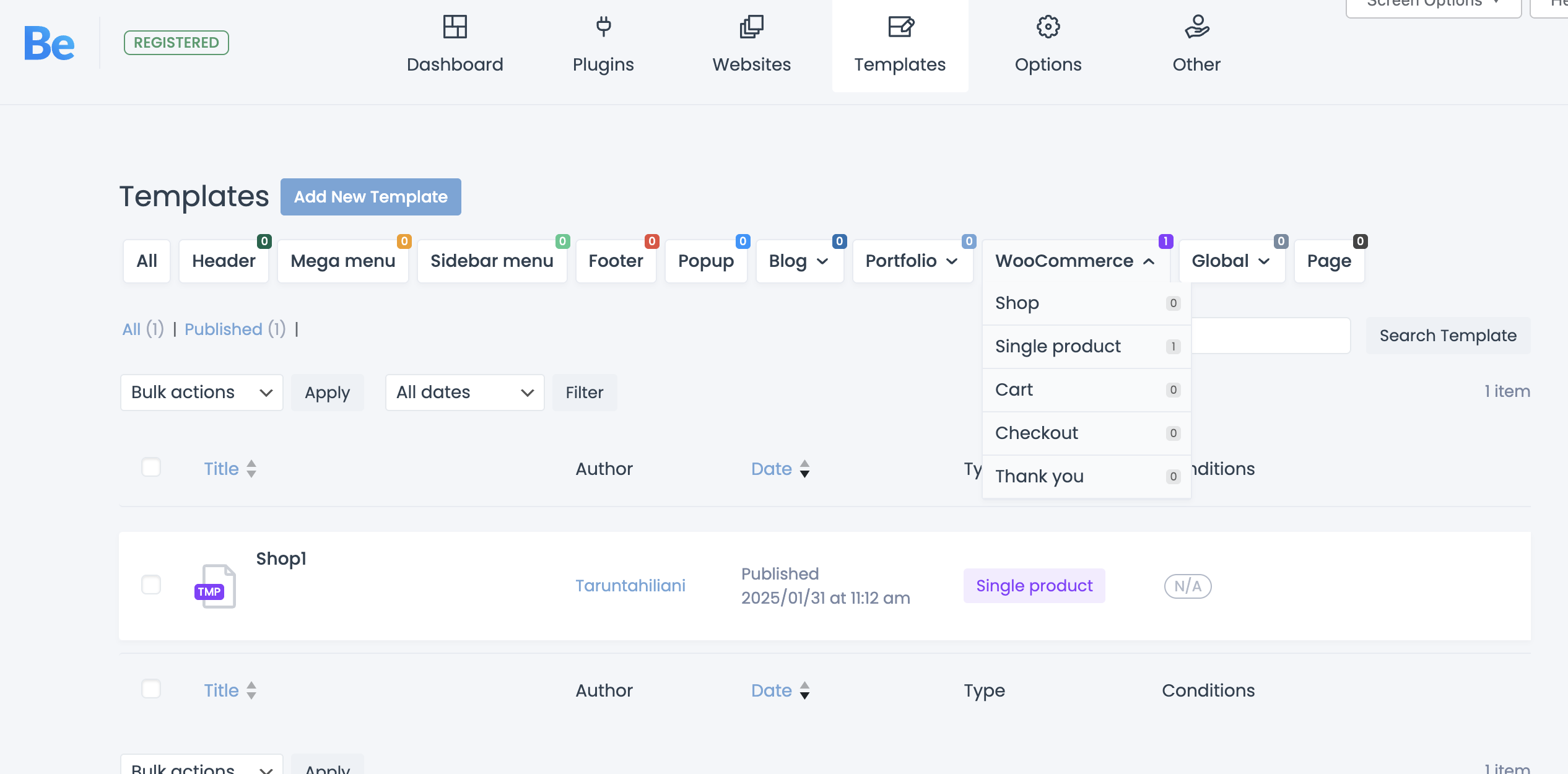Click the Be logo icon

point(50,43)
